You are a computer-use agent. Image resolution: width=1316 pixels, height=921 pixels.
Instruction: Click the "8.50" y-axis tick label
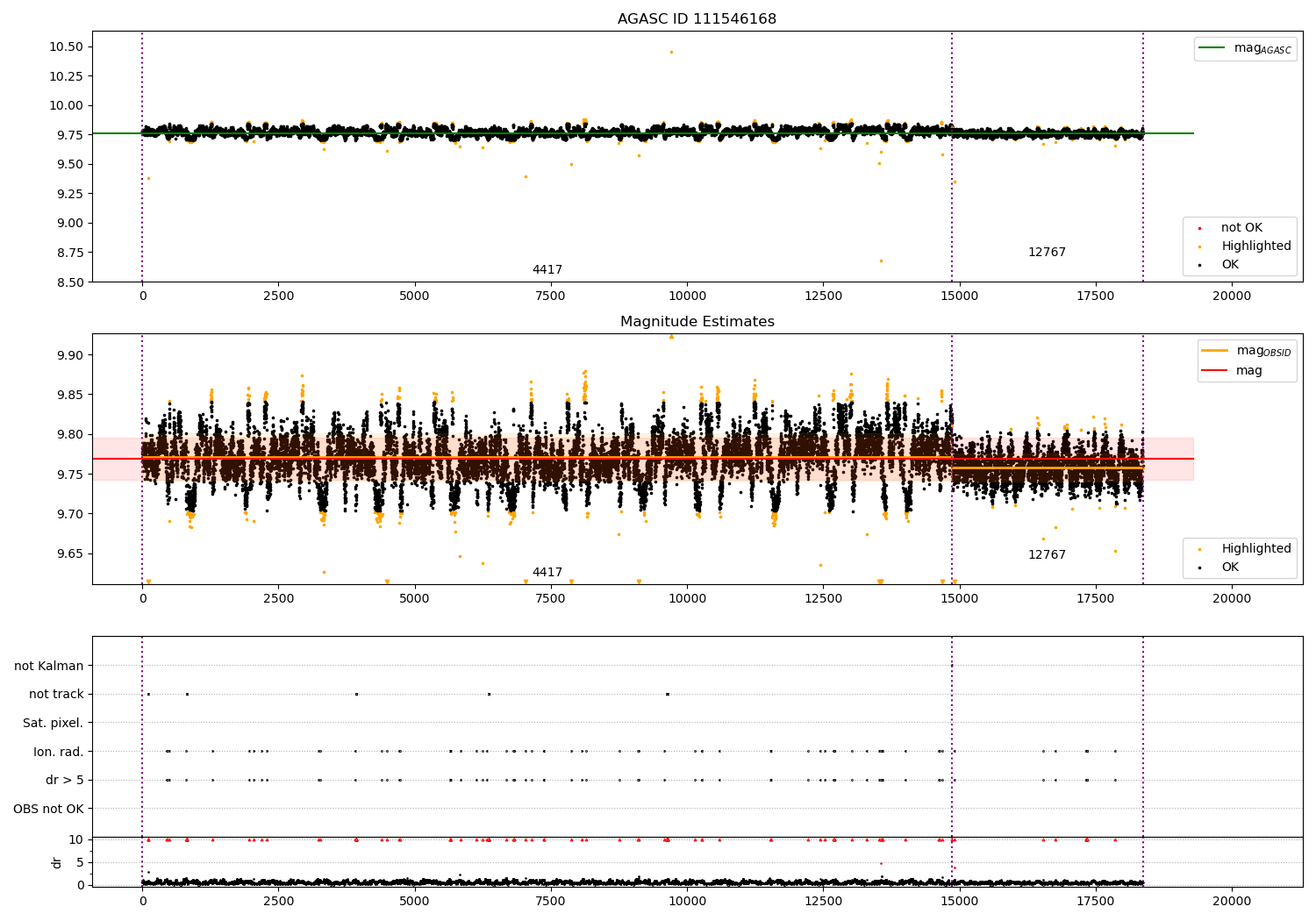coord(70,282)
